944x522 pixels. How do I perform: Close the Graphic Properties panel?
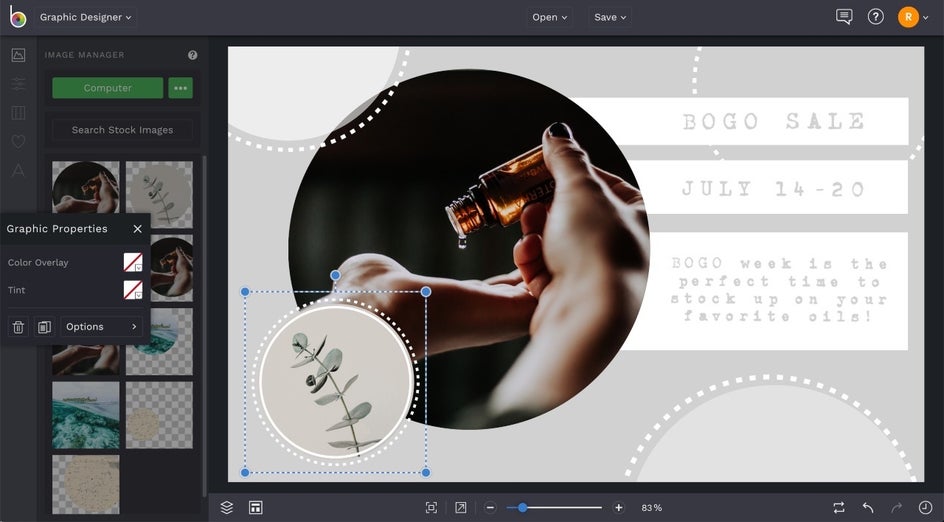[x=137, y=229]
